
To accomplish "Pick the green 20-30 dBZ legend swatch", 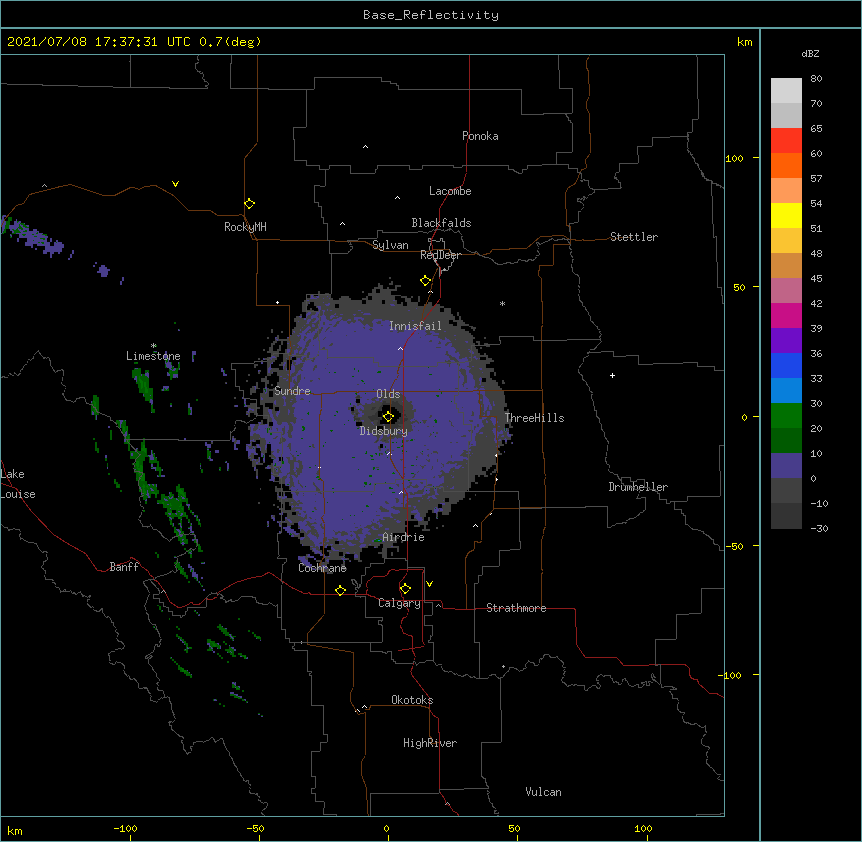I will tap(786, 416).
